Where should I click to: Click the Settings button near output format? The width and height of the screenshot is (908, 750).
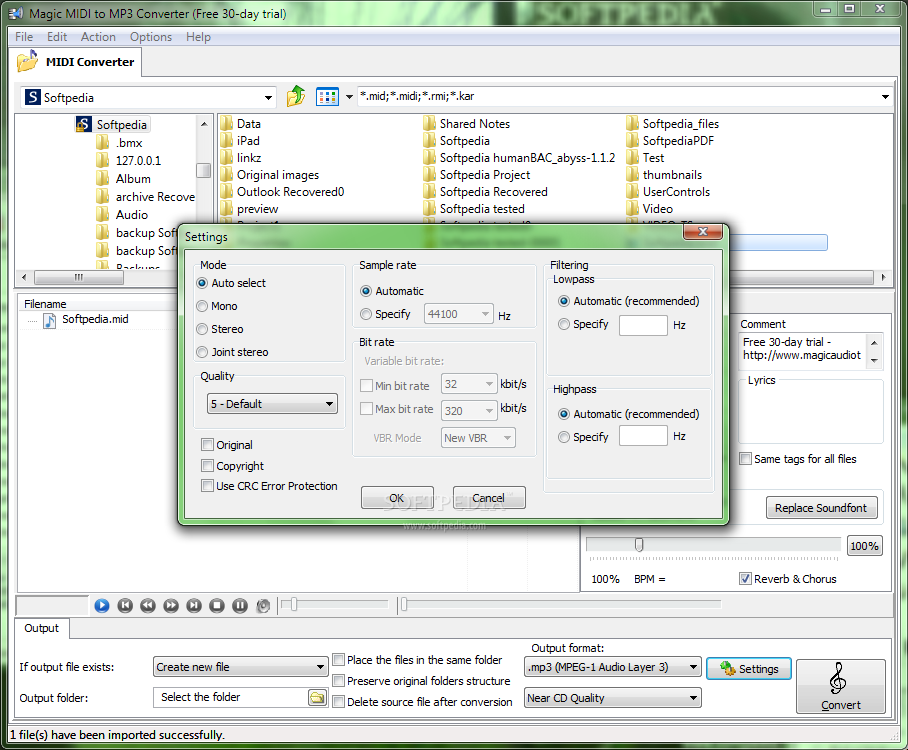pyautogui.click(x=749, y=669)
